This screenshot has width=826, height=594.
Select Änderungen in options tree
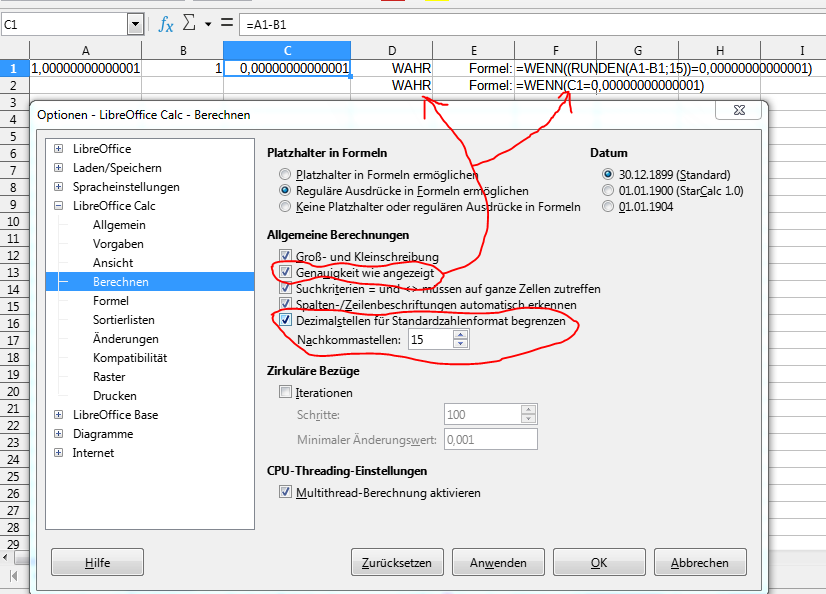[x=125, y=339]
